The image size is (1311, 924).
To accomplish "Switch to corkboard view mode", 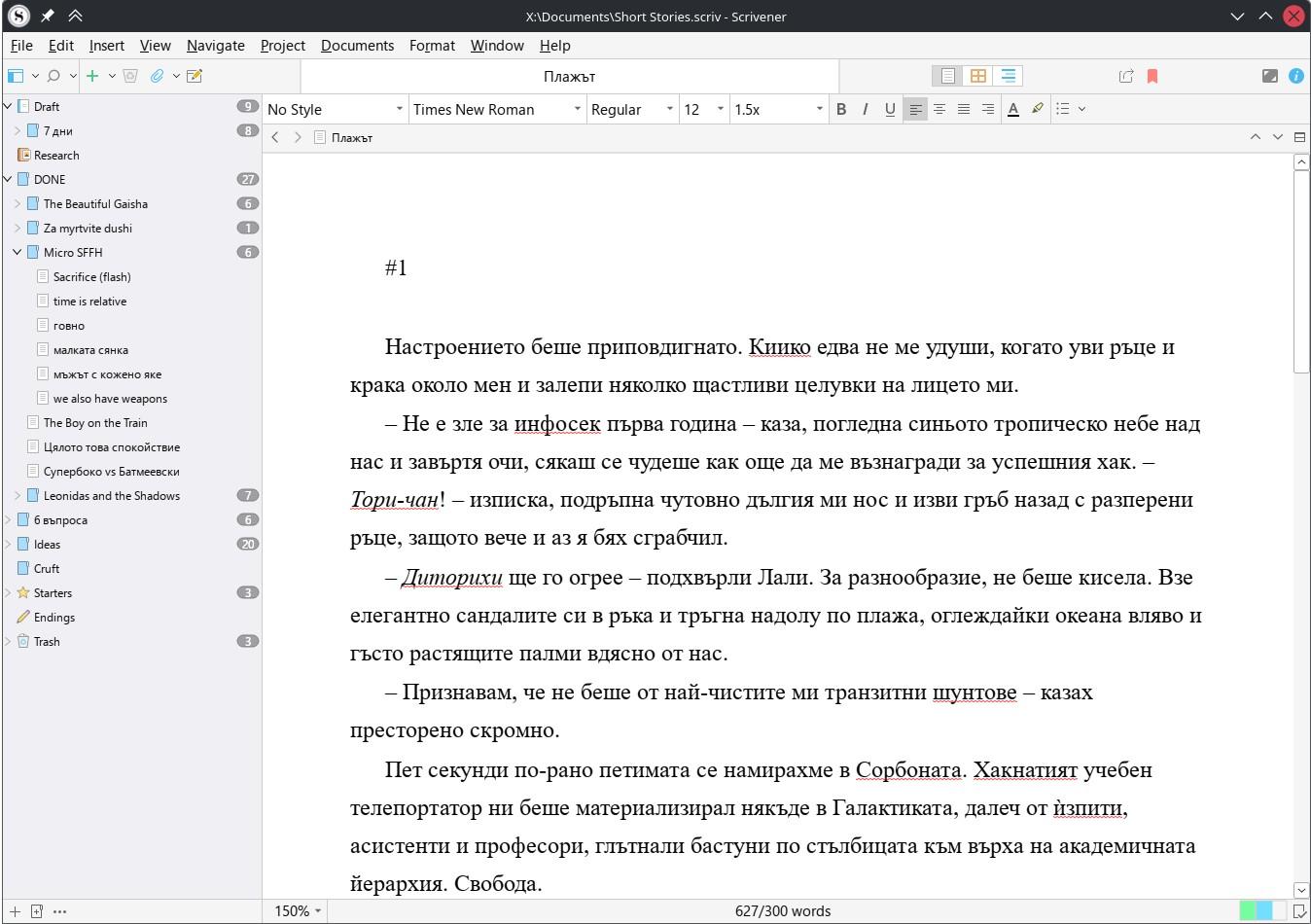I will tap(978, 76).
